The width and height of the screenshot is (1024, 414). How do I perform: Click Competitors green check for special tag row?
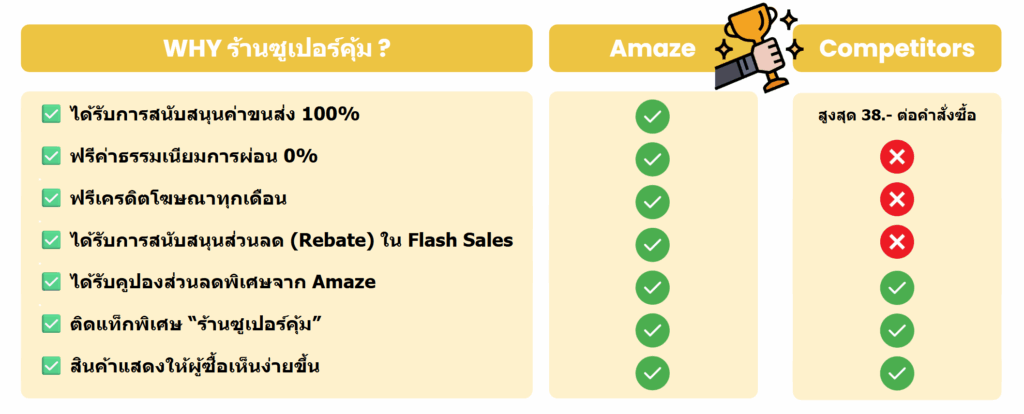tap(896, 329)
